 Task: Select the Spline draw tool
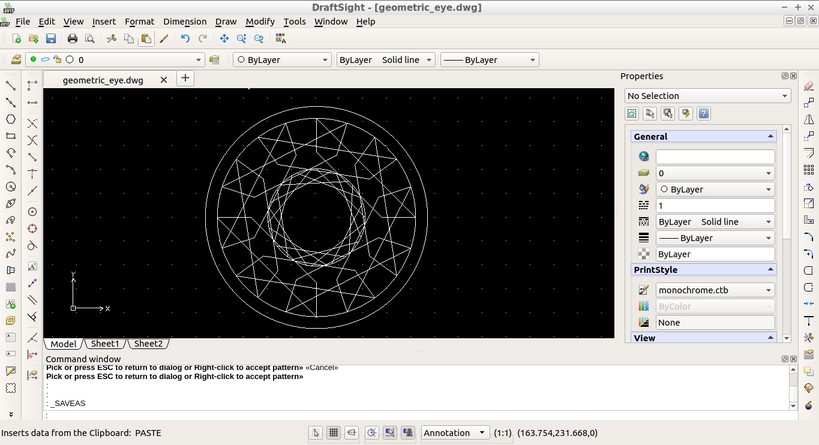point(10,253)
